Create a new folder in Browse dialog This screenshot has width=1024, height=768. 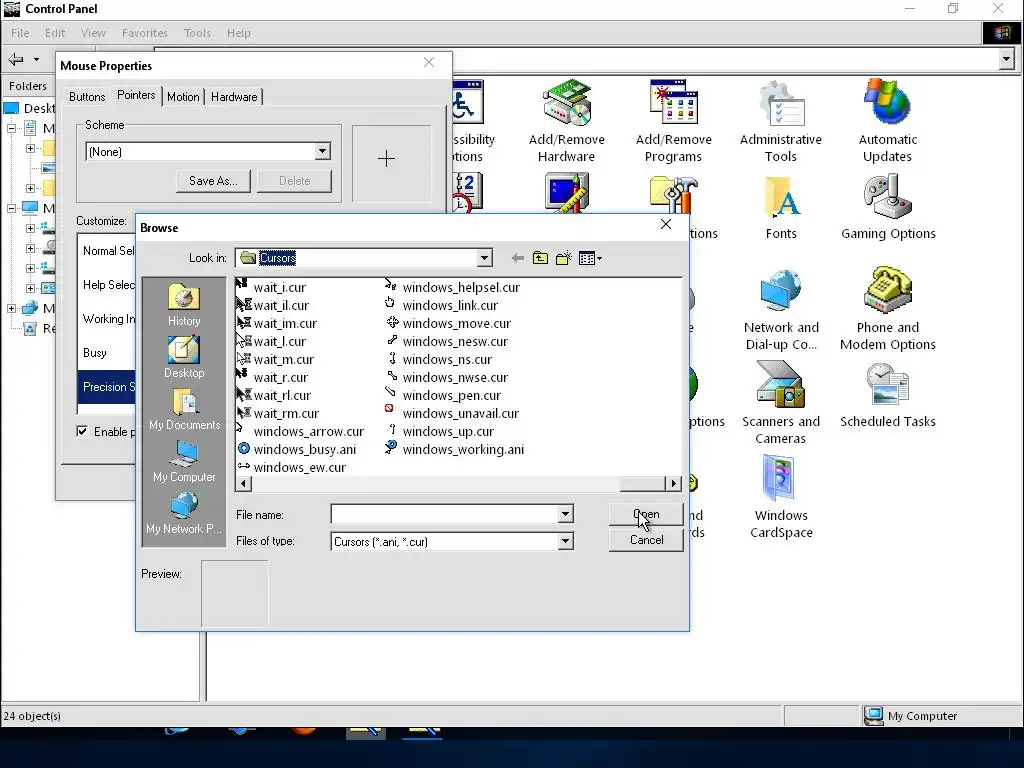[564, 258]
